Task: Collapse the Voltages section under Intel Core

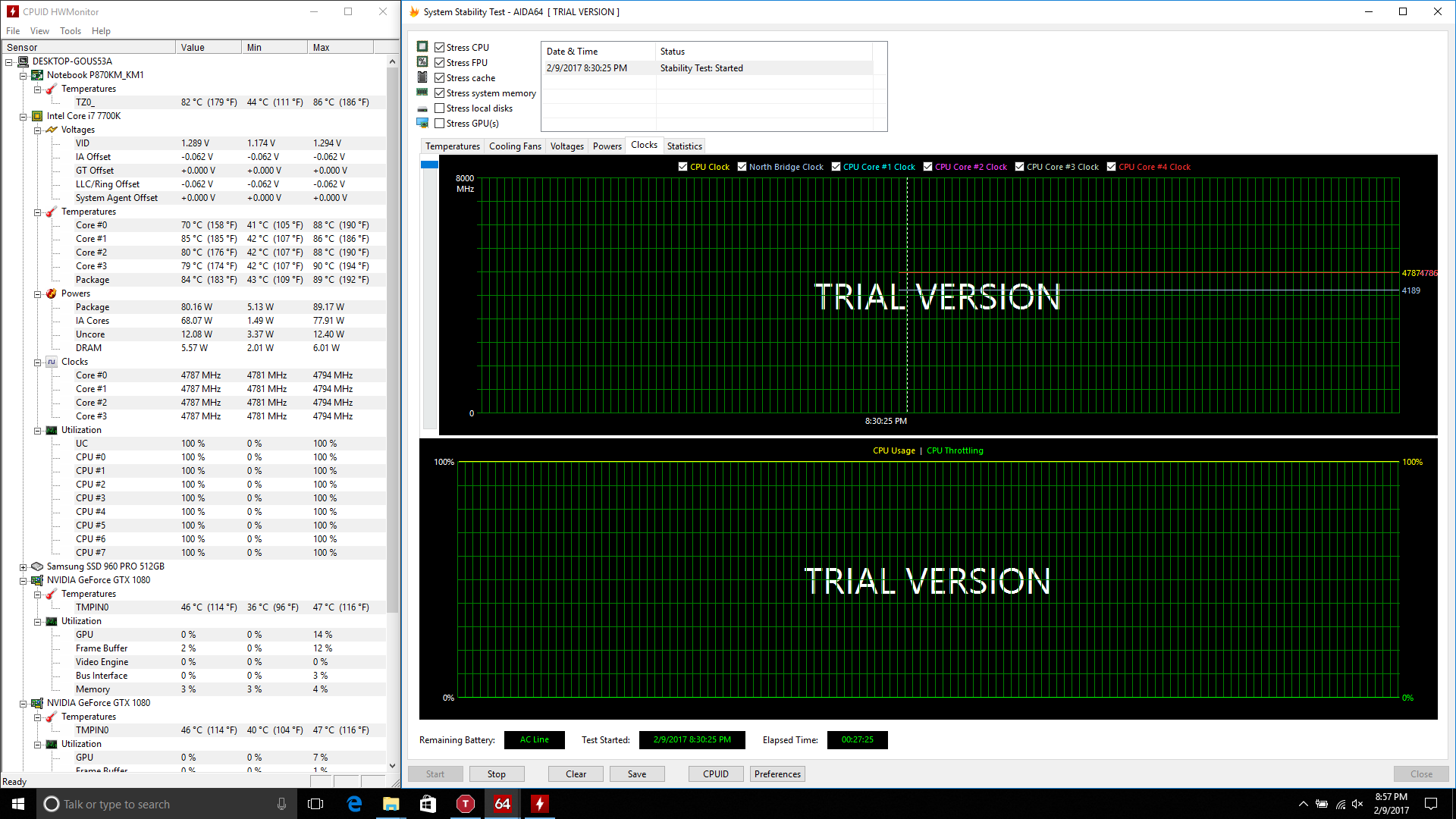Action: (x=38, y=130)
